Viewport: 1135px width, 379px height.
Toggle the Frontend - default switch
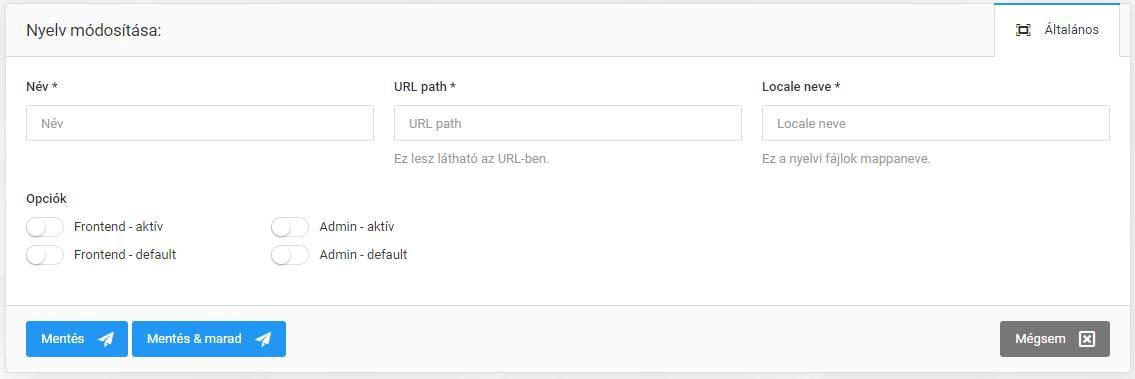[45, 255]
